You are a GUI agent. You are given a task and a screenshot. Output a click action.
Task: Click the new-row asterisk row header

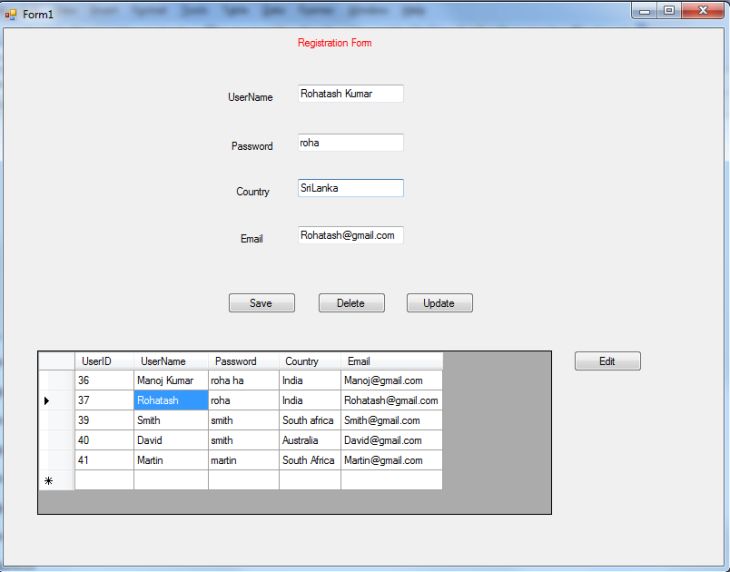[x=56, y=480]
